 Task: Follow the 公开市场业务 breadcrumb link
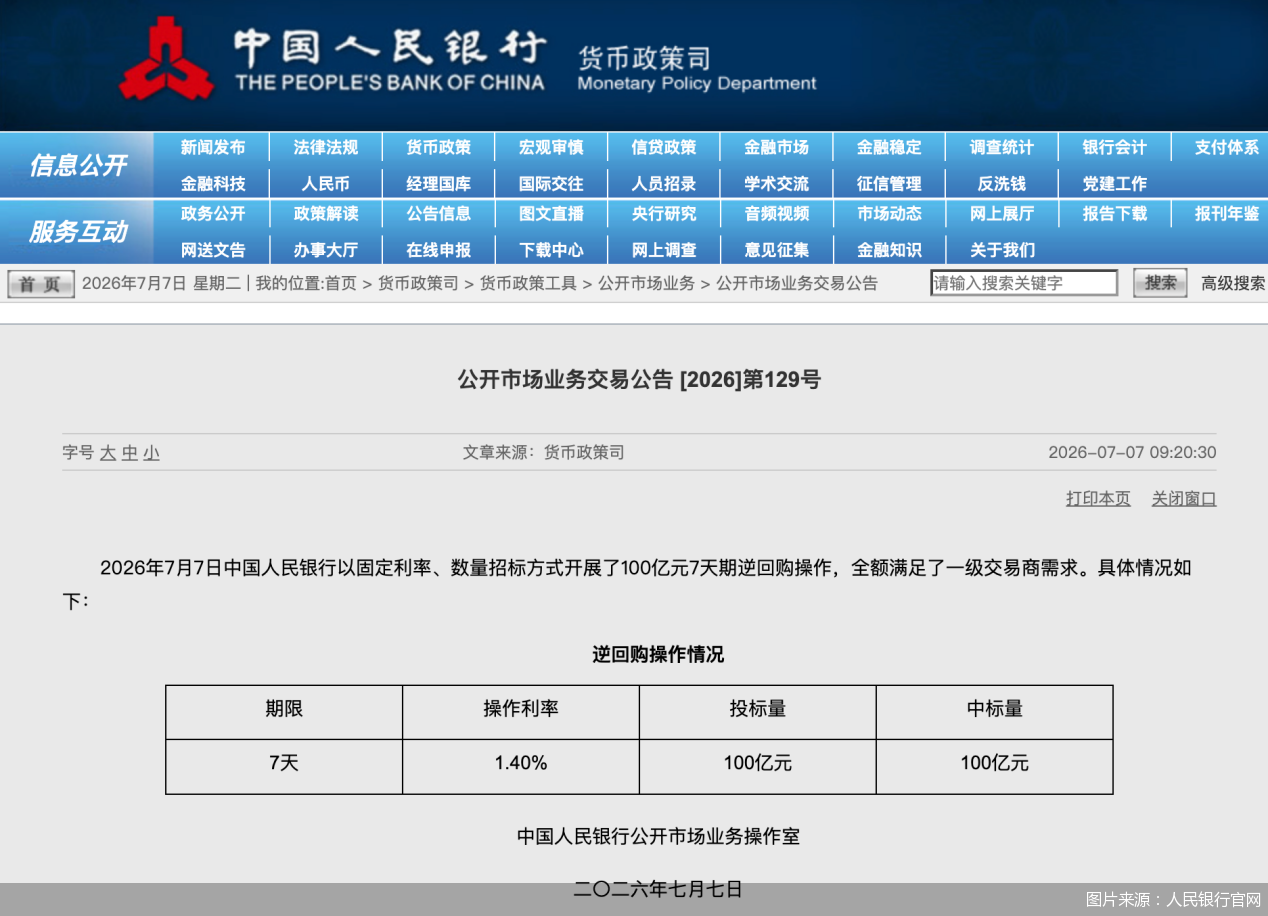pyautogui.click(x=646, y=283)
